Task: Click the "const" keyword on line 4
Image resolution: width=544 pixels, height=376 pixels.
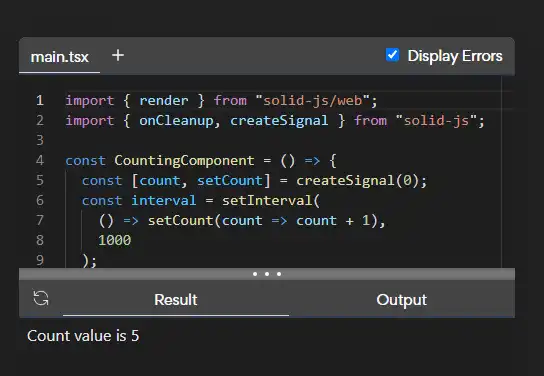Action: click(x=85, y=161)
